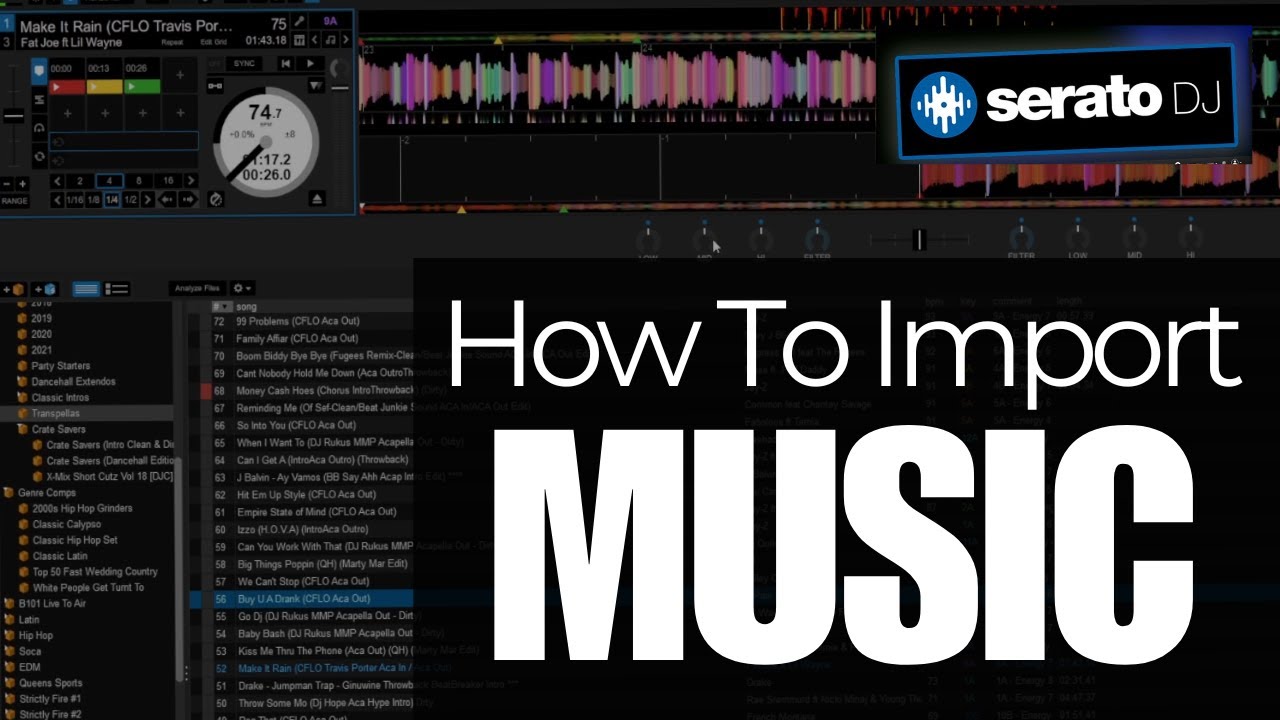Screen dimensions: 1280x720
Task: Click the left deck LOW EQ knob
Action: (649, 240)
